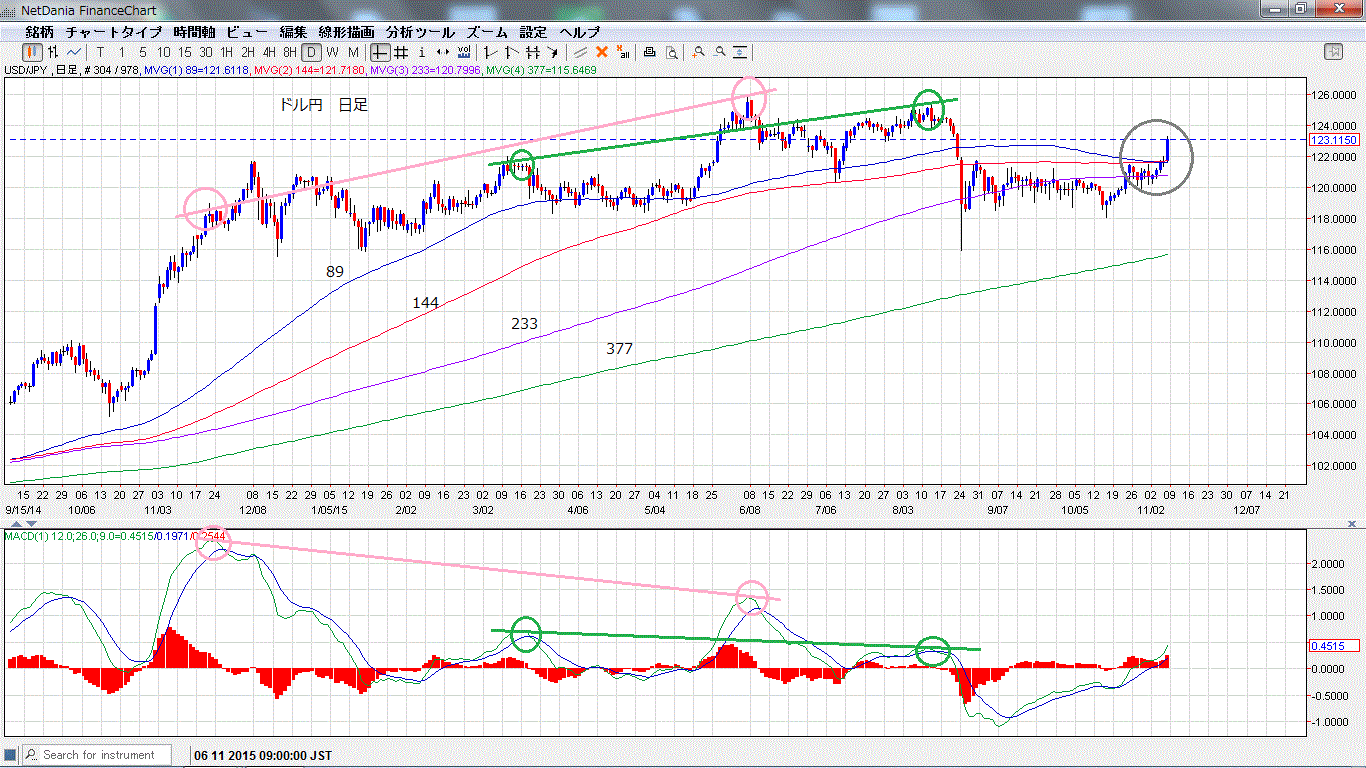
Task: Switch to OHLC bar chart type
Action: click(x=53, y=52)
